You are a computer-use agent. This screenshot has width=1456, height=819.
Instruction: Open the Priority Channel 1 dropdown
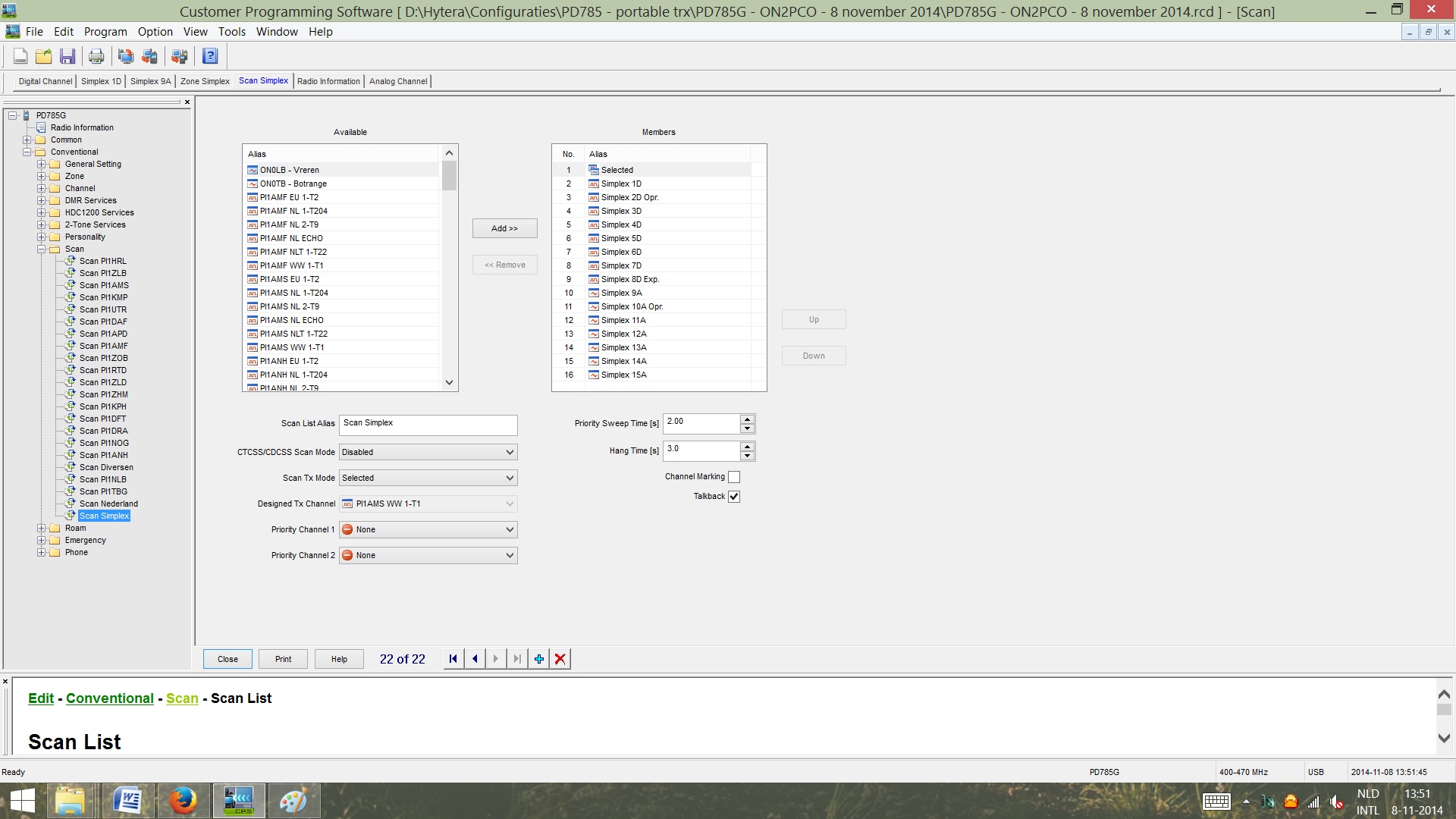pyautogui.click(x=428, y=529)
